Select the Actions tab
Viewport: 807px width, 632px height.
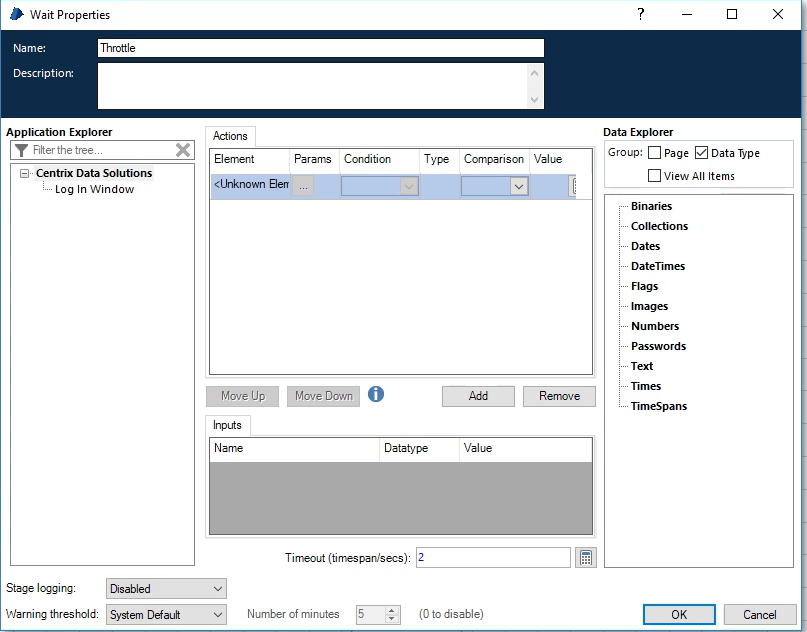pos(230,136)
